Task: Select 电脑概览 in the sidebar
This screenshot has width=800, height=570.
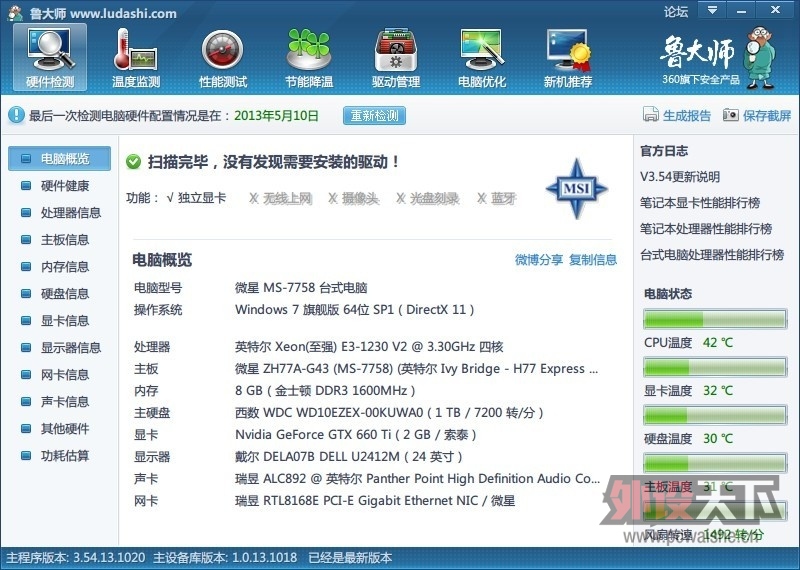Action: pos(59,158)
